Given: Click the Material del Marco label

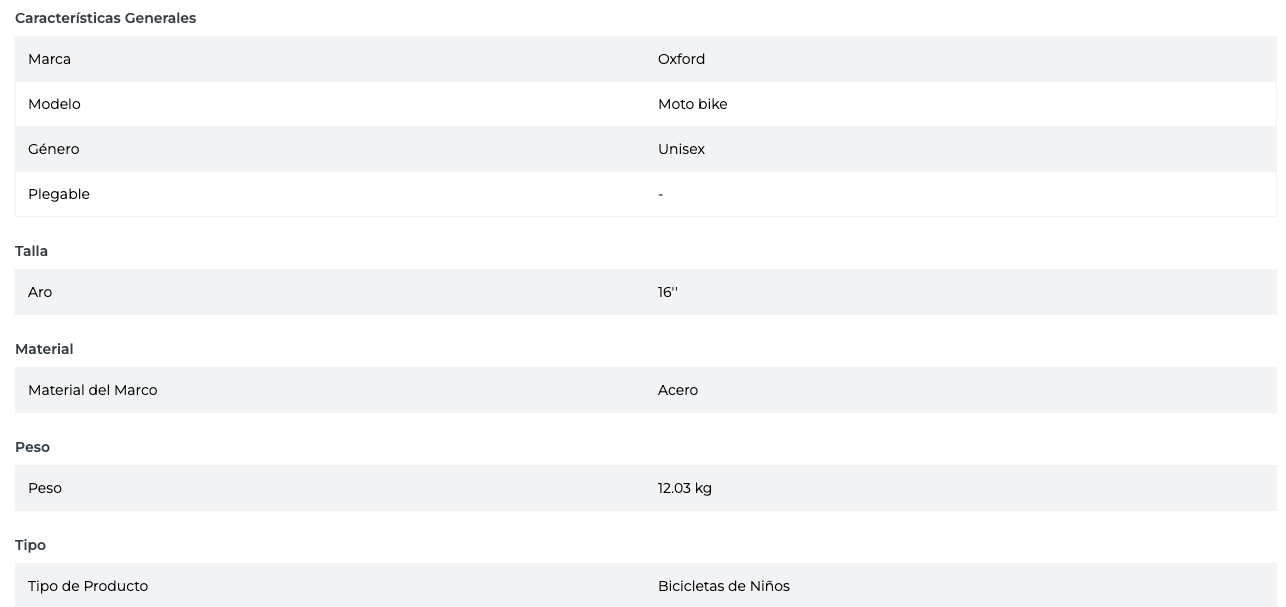Looking at the screenshot, I should pyautogui.click(x=92, y=390).
